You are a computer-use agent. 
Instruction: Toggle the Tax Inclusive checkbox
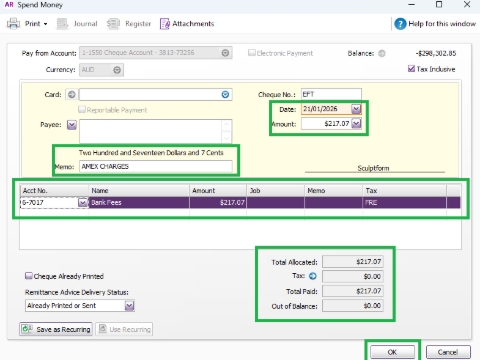pos(411,69)
